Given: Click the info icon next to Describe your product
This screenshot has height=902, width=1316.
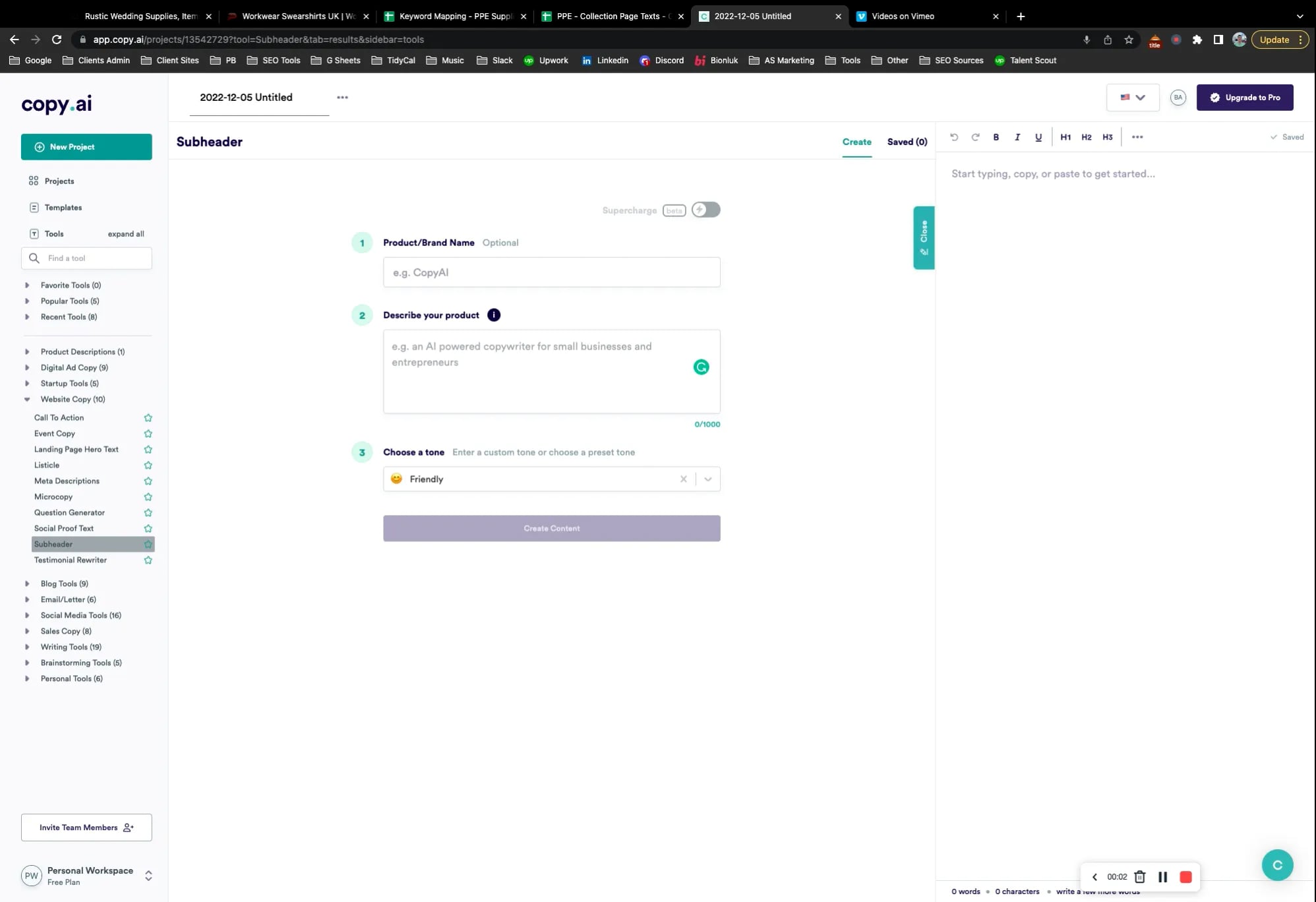Looking at the screenshot, I should pos(494,315).
